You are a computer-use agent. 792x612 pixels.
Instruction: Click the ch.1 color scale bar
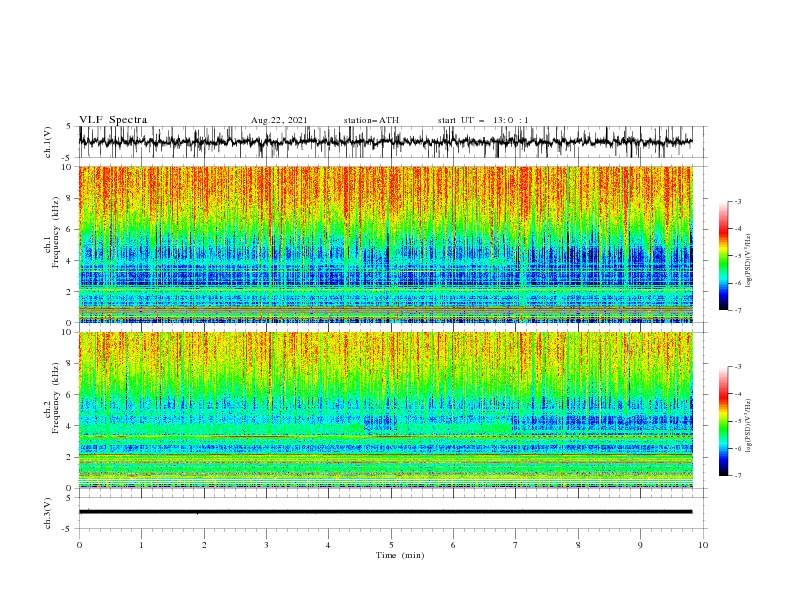pos(724,256)
